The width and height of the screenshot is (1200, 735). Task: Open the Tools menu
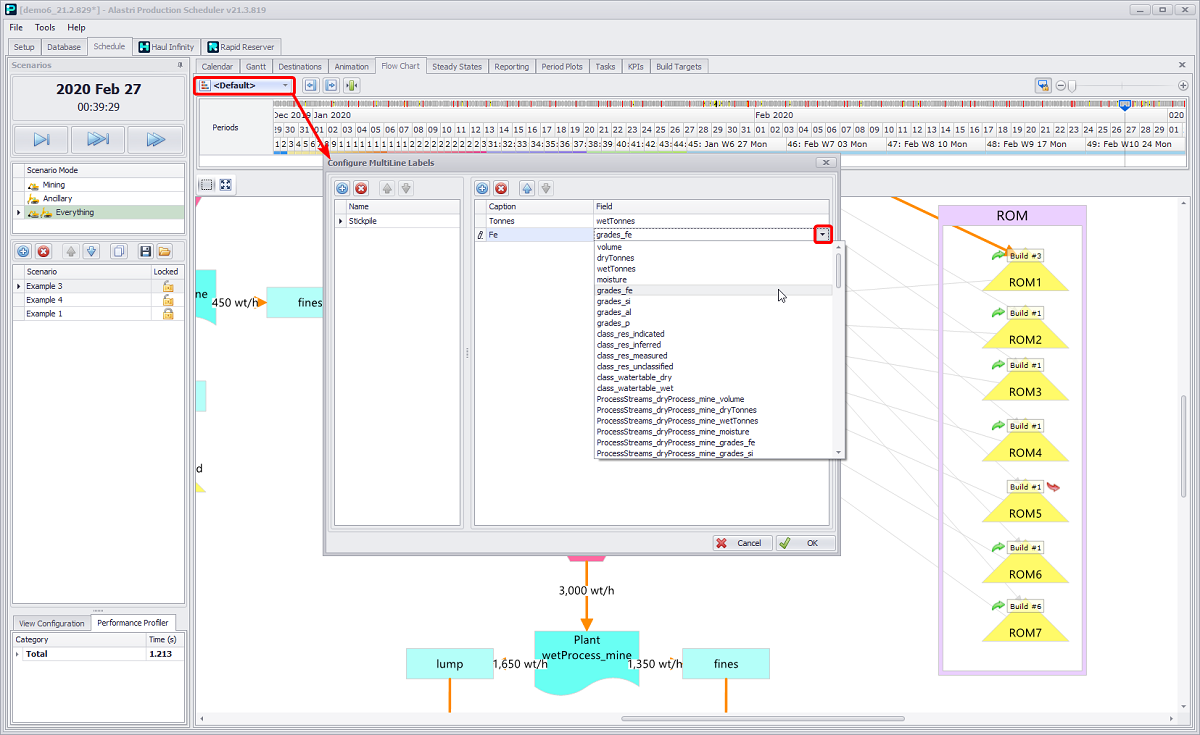[x=45, y=27]
